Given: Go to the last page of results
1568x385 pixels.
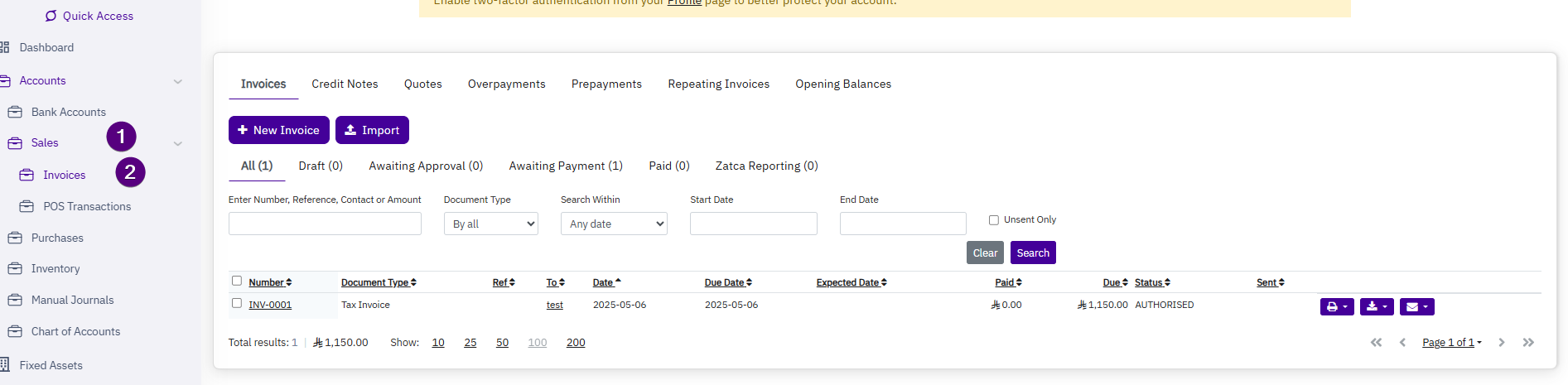Looking at the screenshot, I should pos(1528,342).
